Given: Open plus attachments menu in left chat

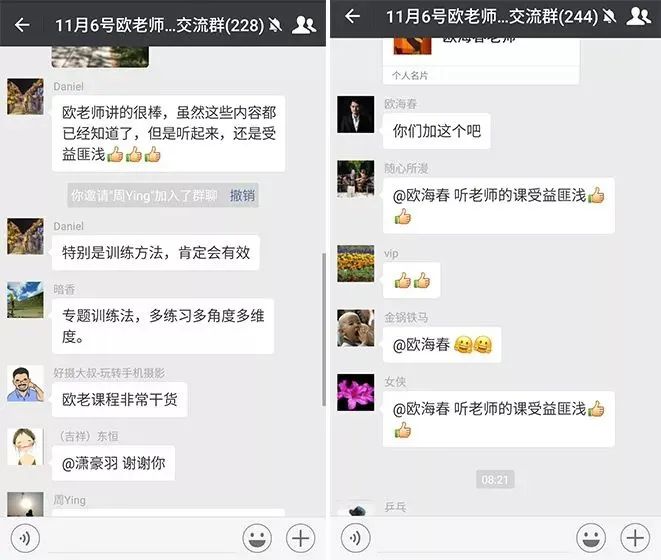Looking at the screenshot, I should pyautogui.click(x=301, y=538).
